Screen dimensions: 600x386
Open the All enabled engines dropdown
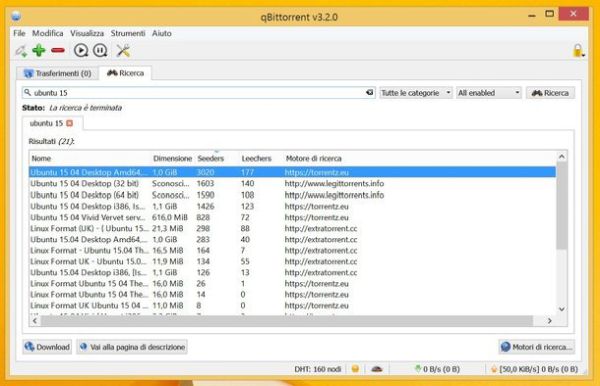(x=489, y=93)
